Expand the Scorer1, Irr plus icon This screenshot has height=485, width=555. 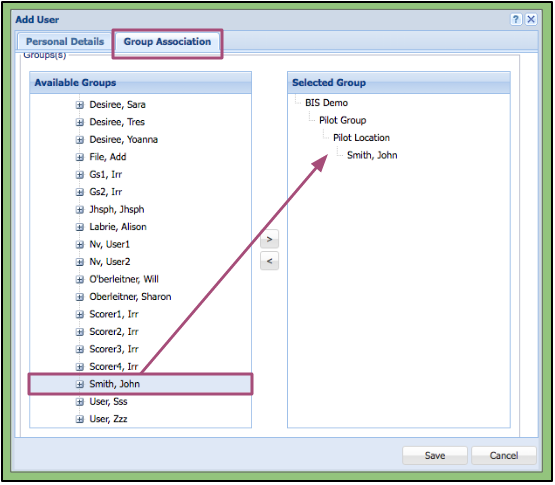pos(80,314)
